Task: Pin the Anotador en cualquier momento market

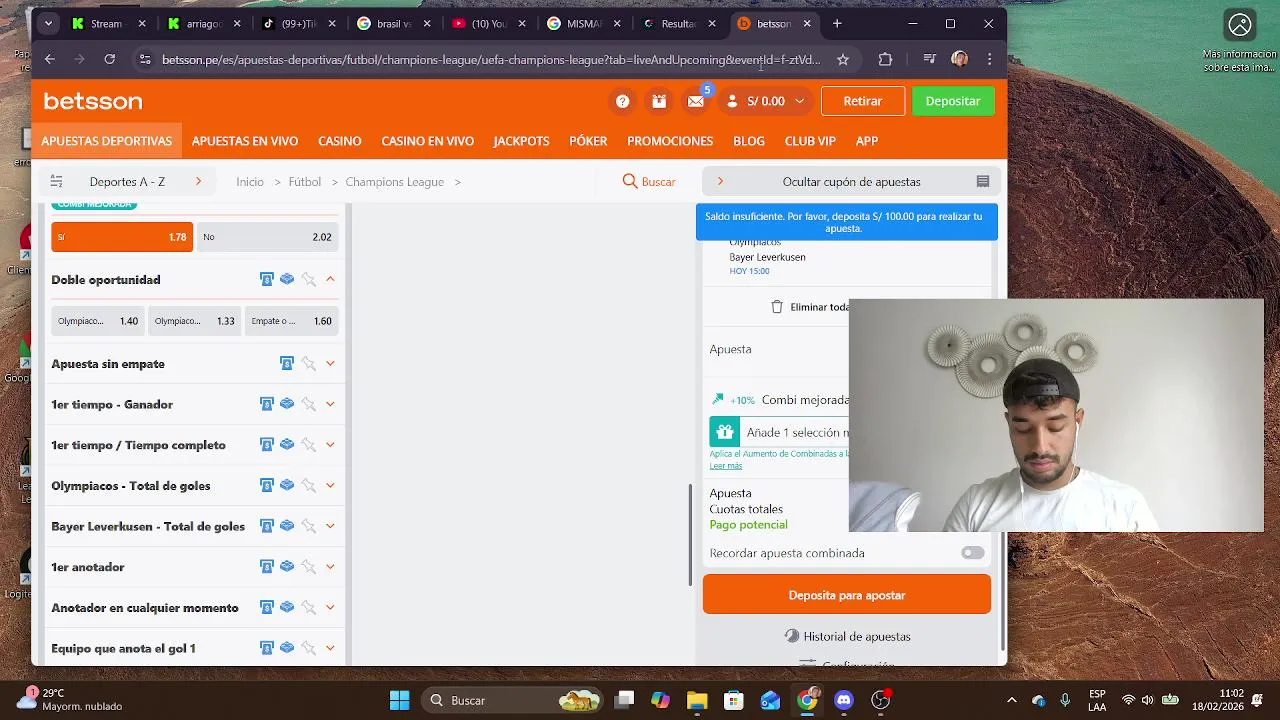Action: [x=309, y=607]
